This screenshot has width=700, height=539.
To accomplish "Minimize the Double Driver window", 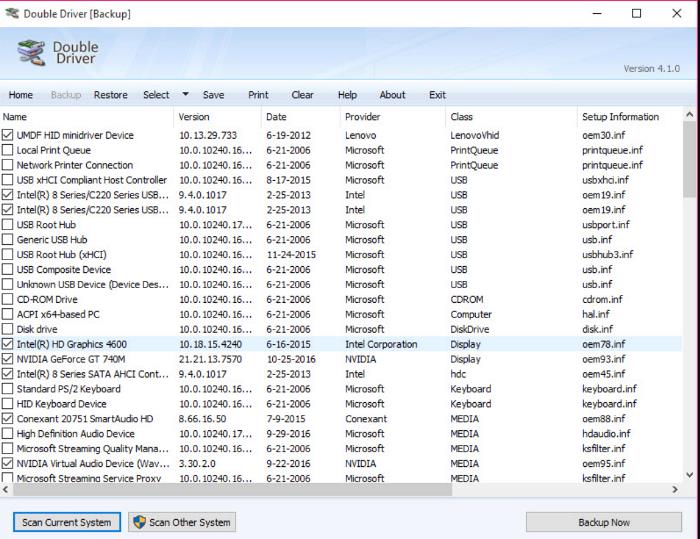I will pyautogui.click(x=597, y=13).
